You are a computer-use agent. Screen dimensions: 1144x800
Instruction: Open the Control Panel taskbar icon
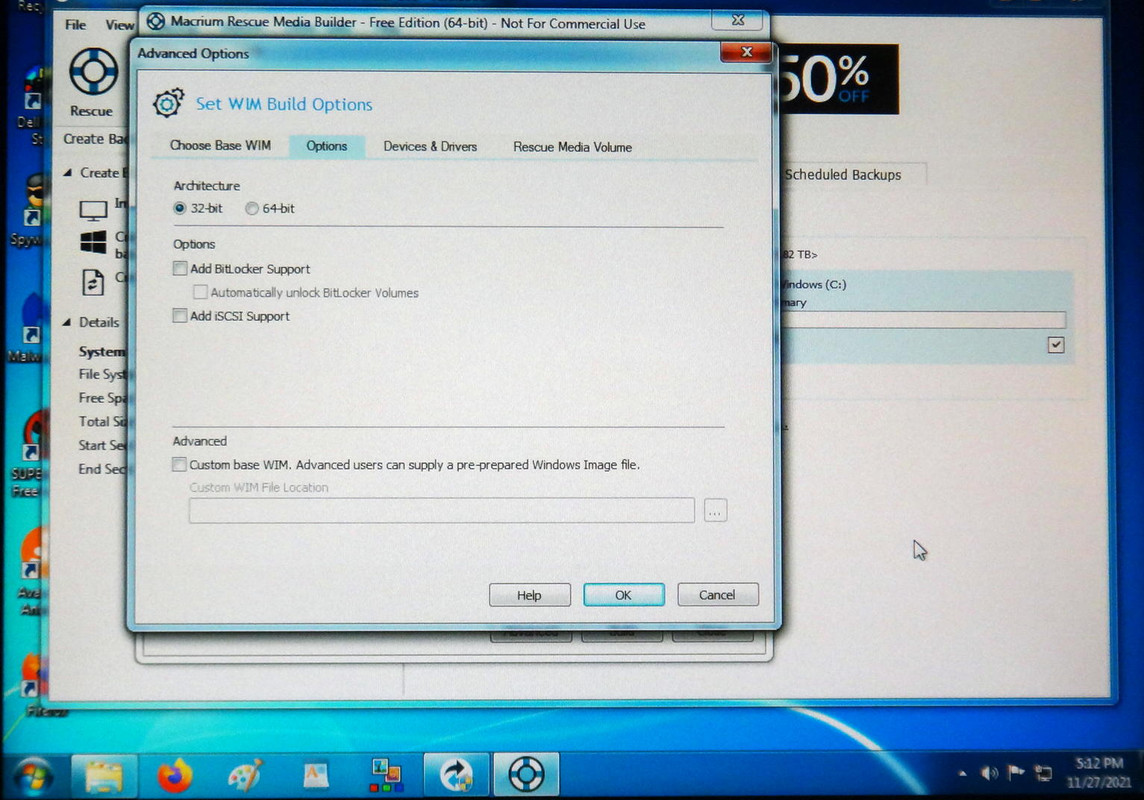[386, 776]
